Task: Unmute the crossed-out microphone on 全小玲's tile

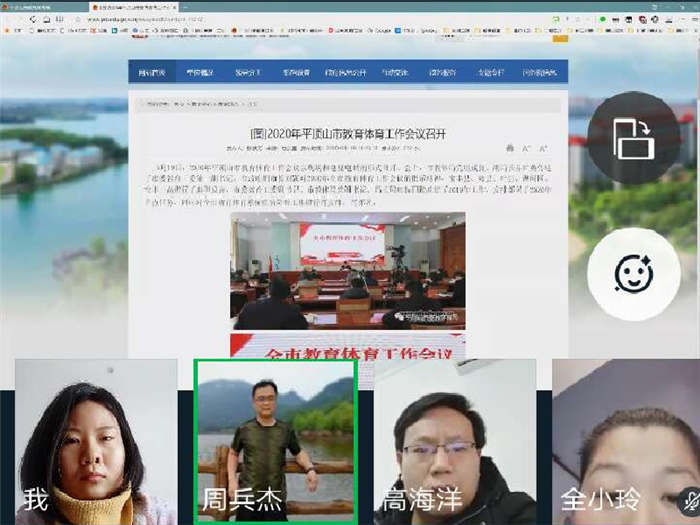Action: 689,501
